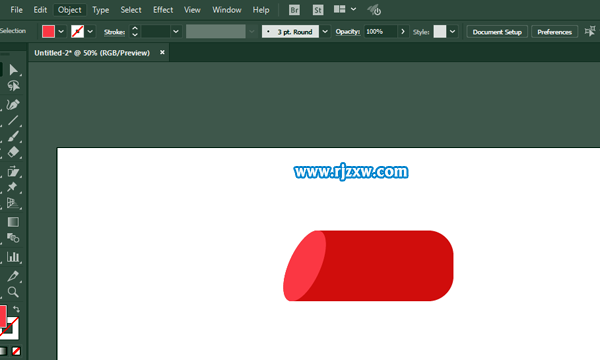The image size is (600, 360).
Task: Select the Lasso tool
Action: point(13,86)
